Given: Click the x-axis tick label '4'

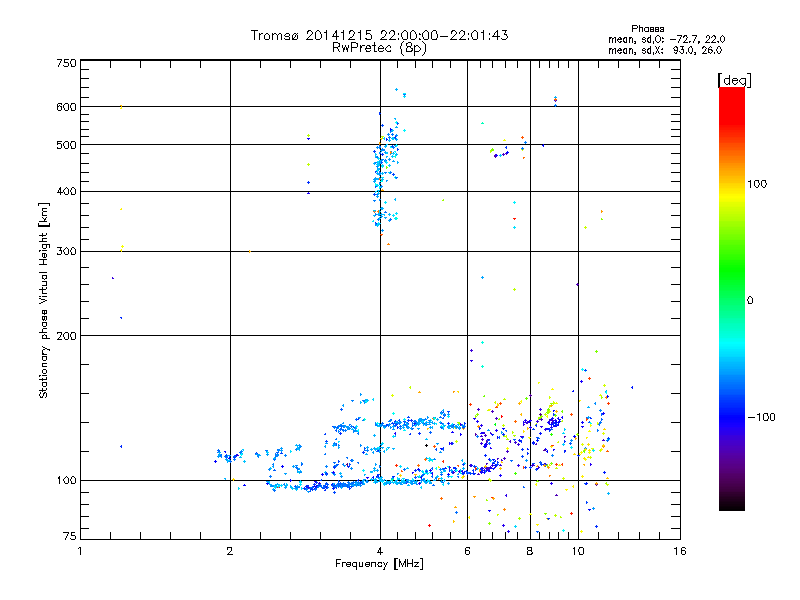Looking at the screenshot, I should [380, 551].
